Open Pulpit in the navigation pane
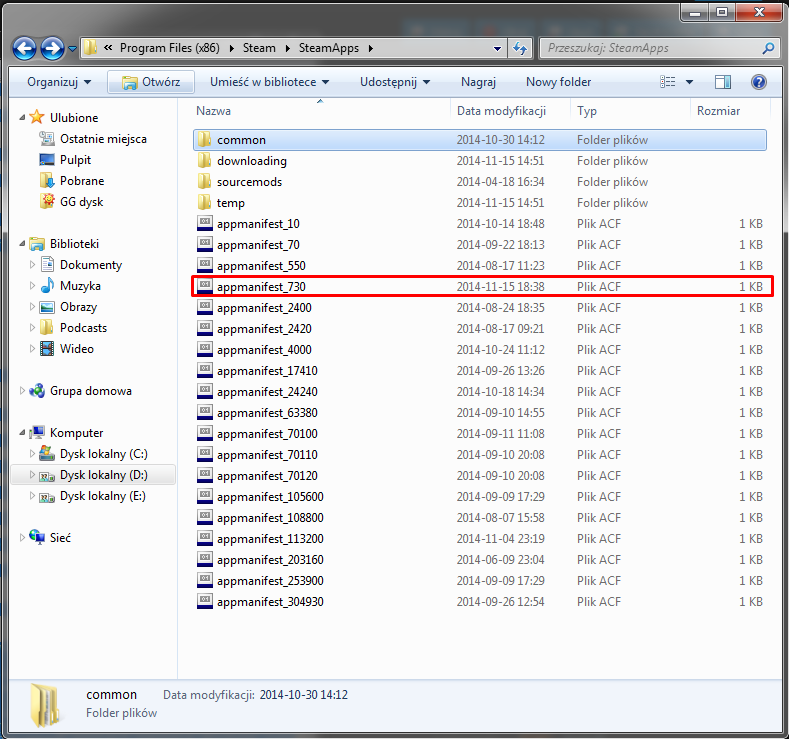 [75, 160]
